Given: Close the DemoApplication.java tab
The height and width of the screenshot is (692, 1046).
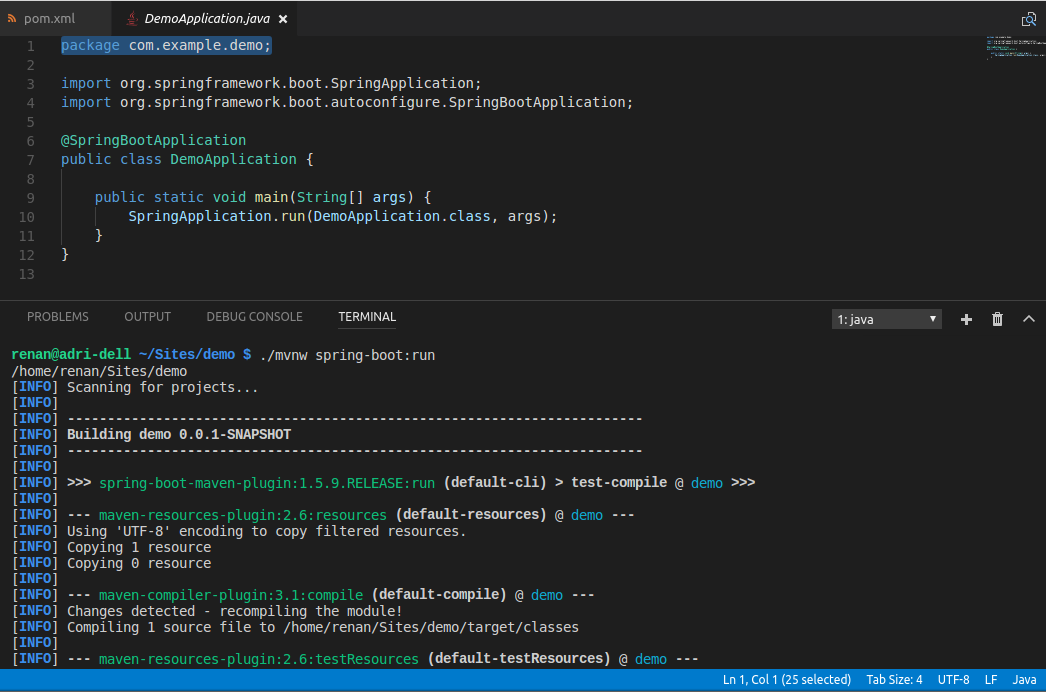Looking at the screenshot, I should pyautogui.click(x=284, y=19).
